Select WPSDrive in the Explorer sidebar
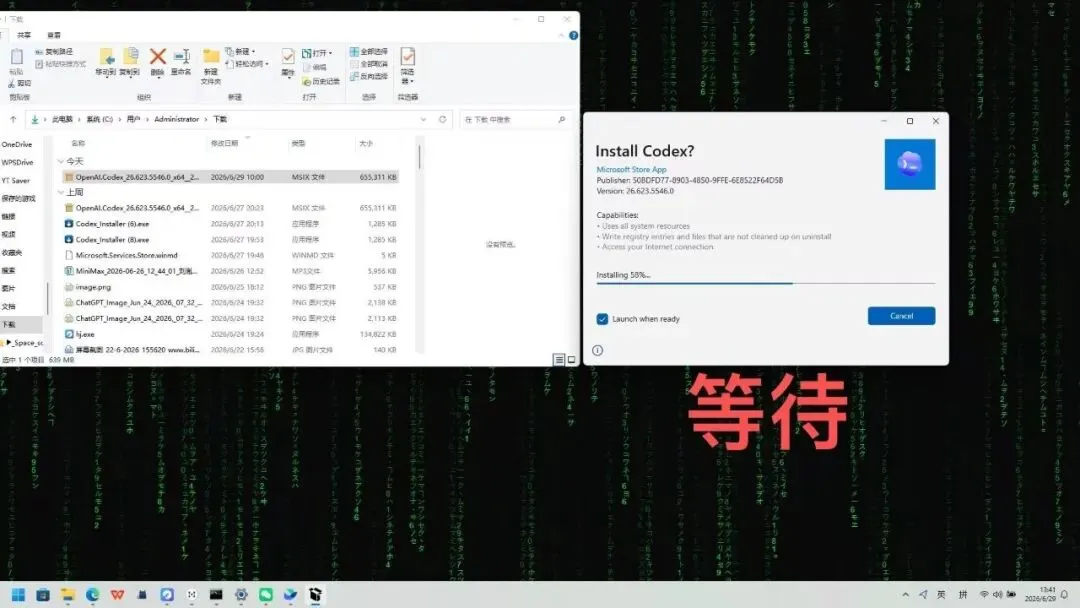This screenshot has width=1080, height=608. click(x=18, y=163)
